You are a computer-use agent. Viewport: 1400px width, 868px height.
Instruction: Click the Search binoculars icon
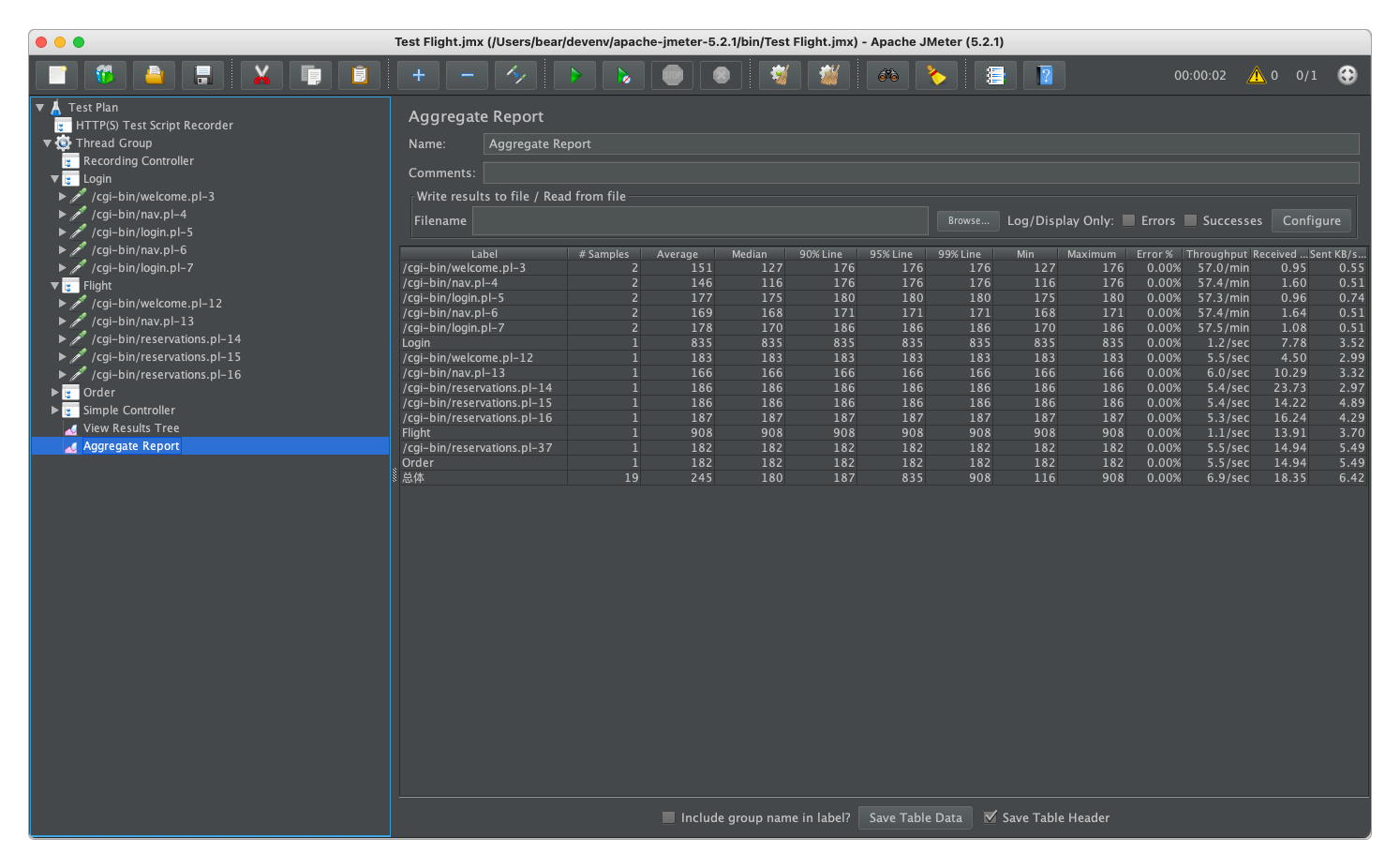tap(887, 75)
